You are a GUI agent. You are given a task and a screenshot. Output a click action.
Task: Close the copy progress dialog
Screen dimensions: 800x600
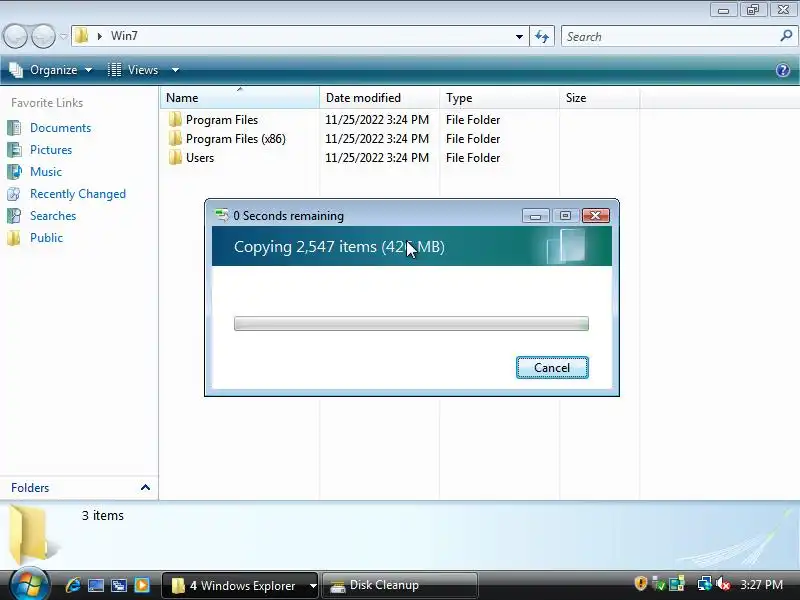pos(595,216)
